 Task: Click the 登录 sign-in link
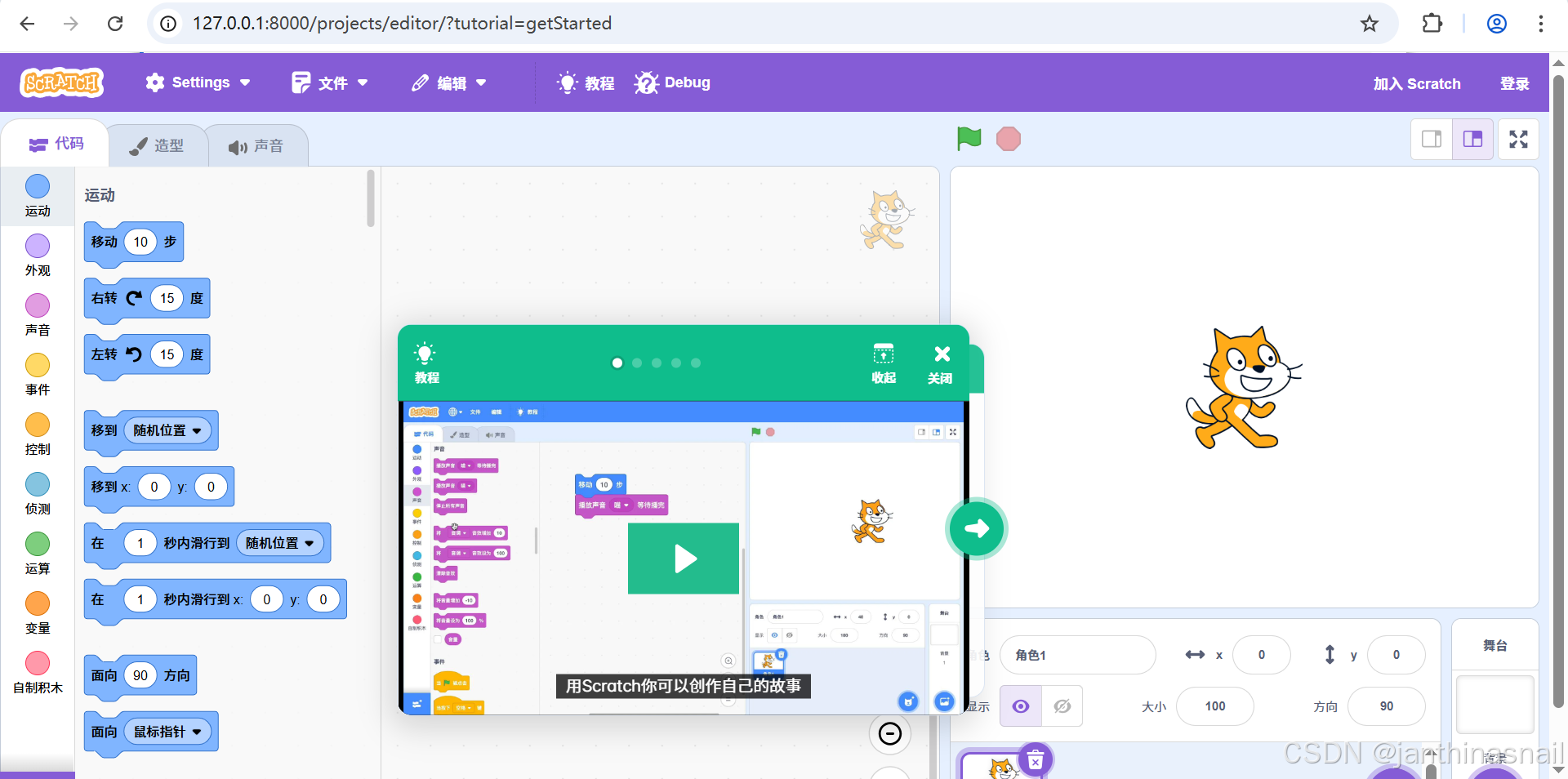pyautogui.click(x=1515, y=83)
